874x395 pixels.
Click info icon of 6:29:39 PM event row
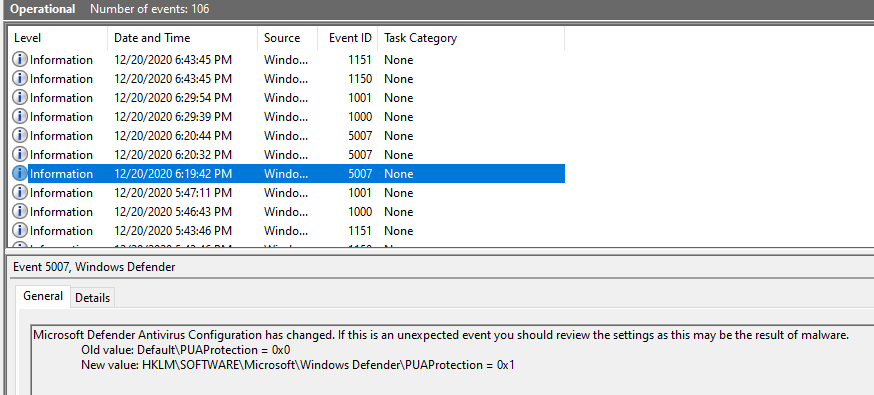pyautogui.click(x=20, y=116)
